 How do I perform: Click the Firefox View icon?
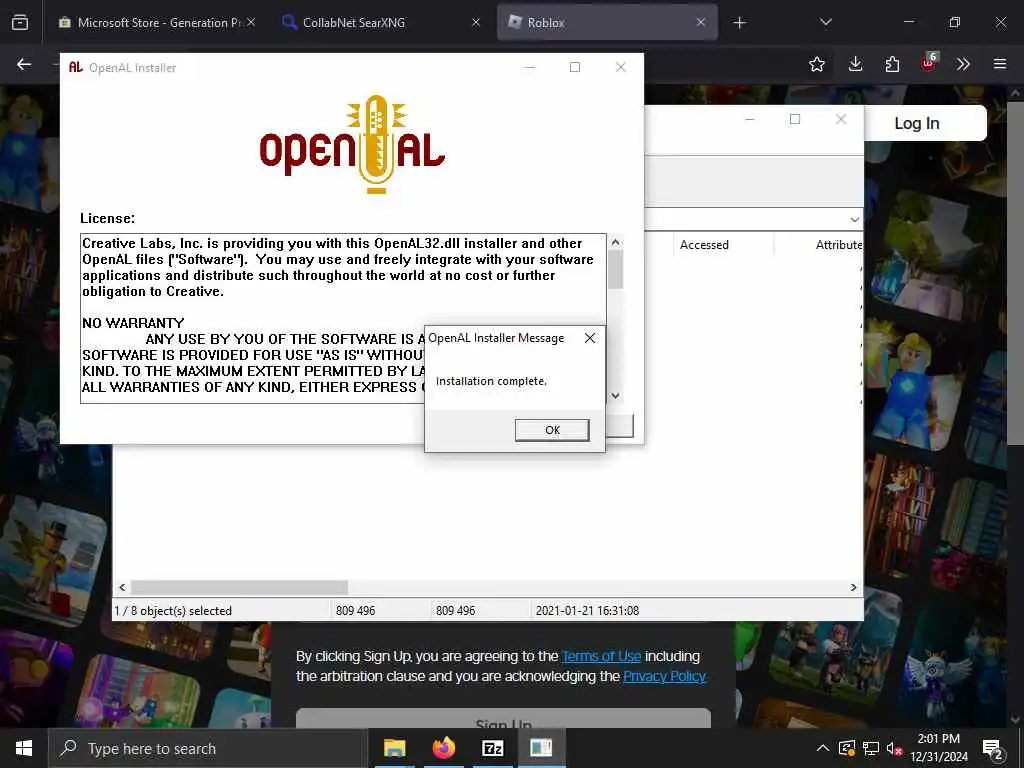click(20, 22)
